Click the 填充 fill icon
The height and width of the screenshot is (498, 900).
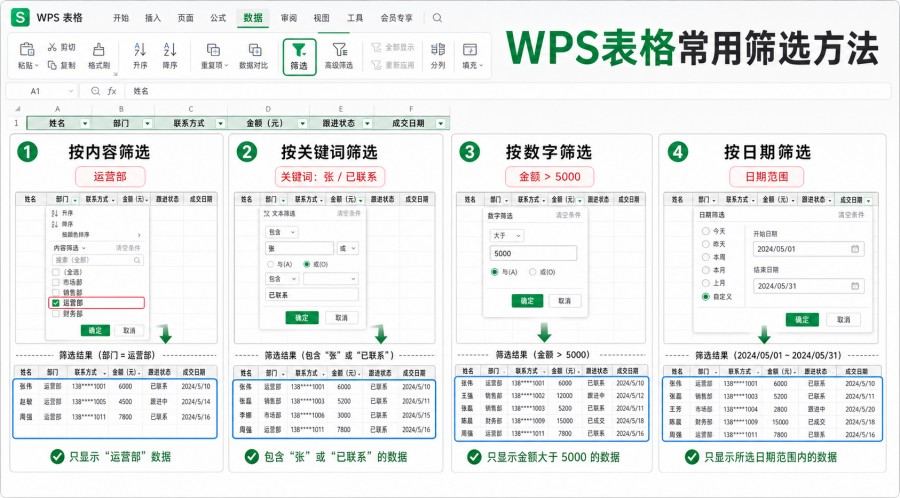(470, 49)
